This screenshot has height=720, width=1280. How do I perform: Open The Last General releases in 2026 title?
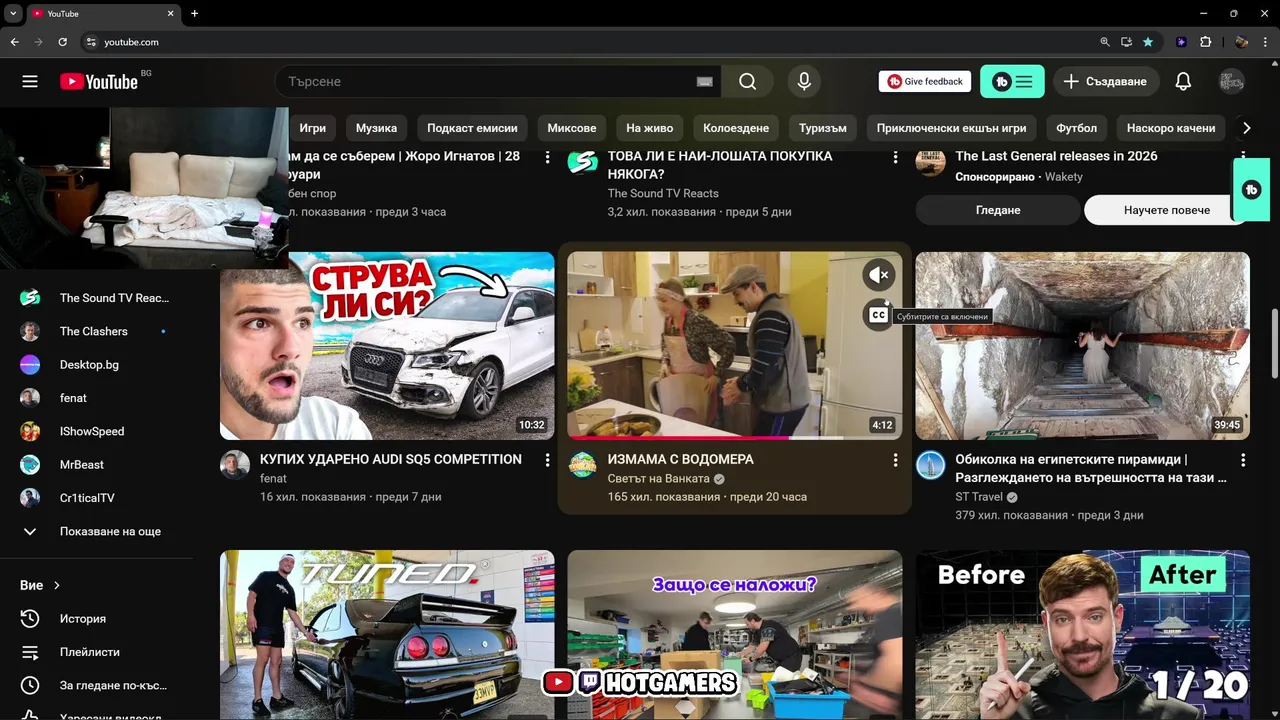pyautogui.click(x=1056, y=156)
